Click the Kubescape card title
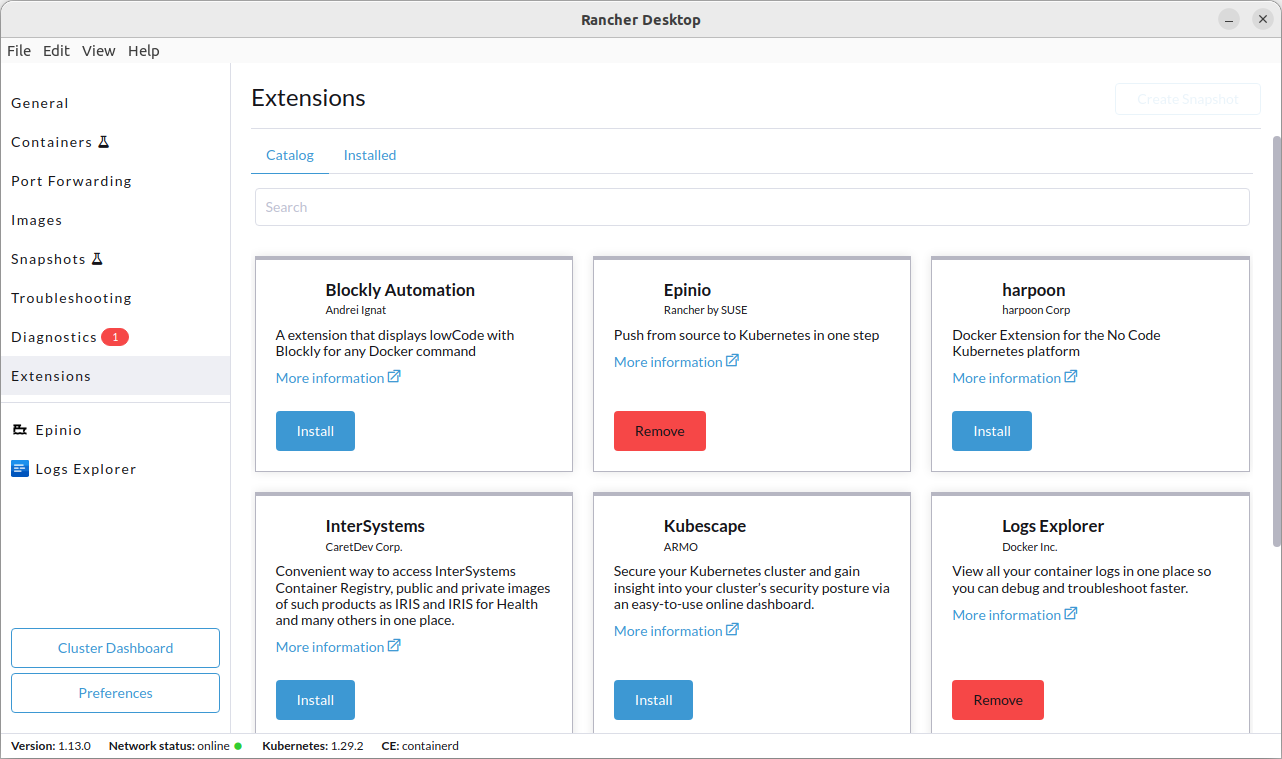 (705, 526)
